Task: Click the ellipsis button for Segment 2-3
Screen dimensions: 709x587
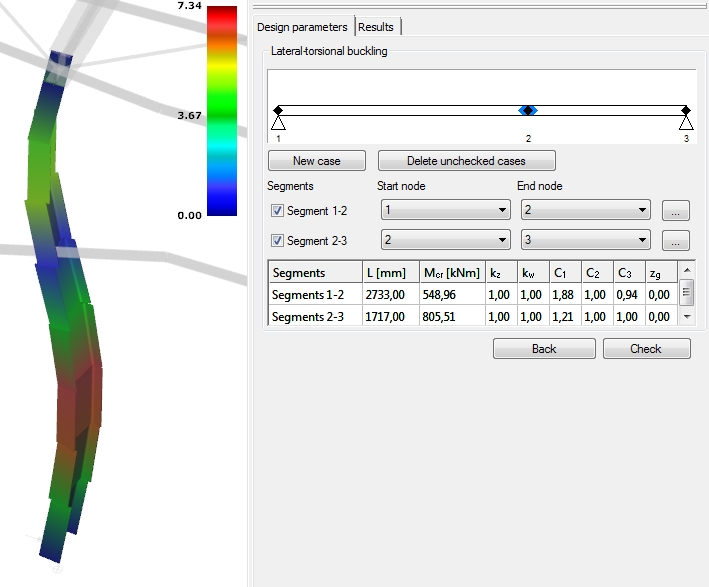Action: tap(676, 241)
